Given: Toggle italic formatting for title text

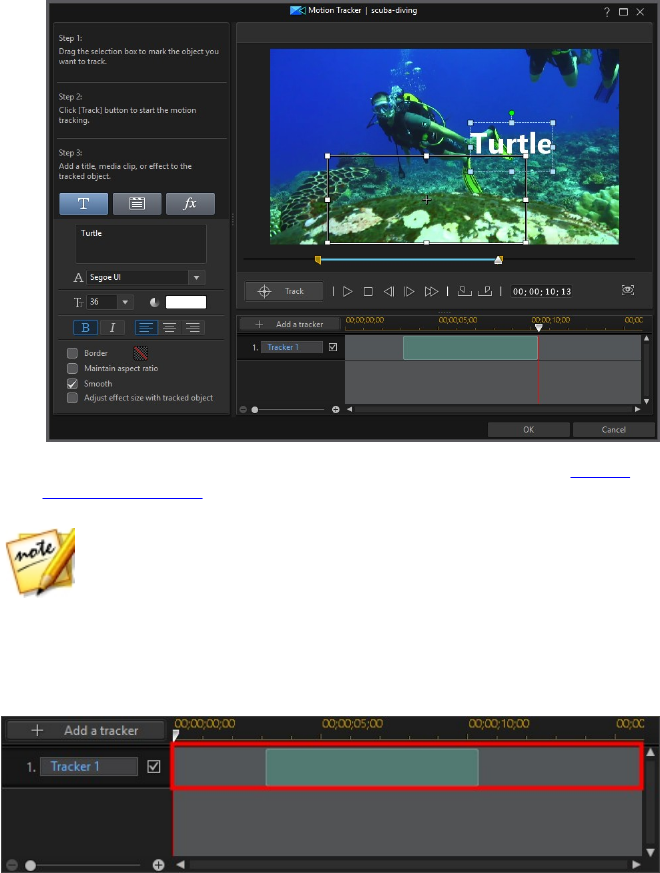Looking at the screenshot, I should point(113,327).
